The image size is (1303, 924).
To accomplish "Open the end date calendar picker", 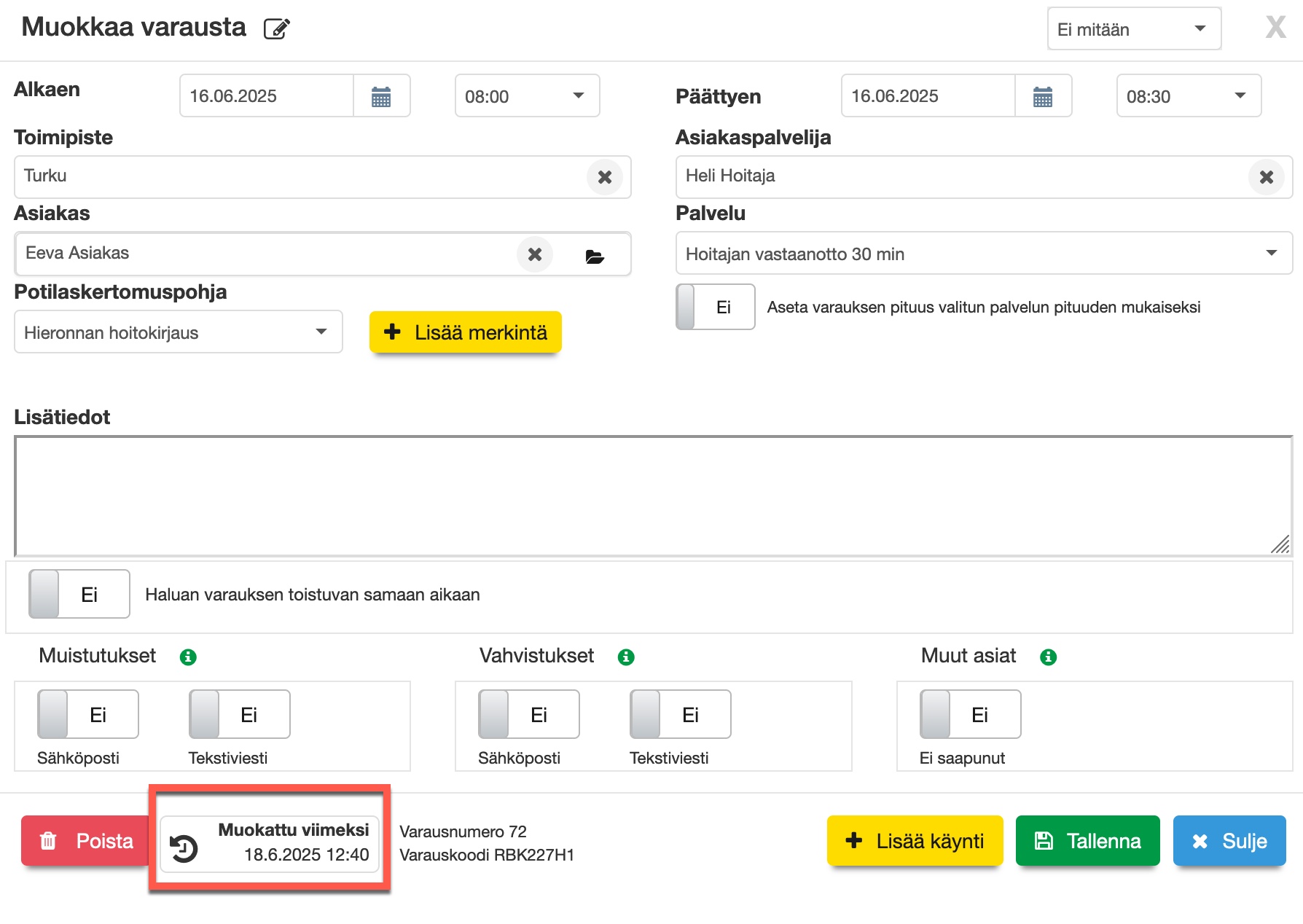I will (1043, 96).
